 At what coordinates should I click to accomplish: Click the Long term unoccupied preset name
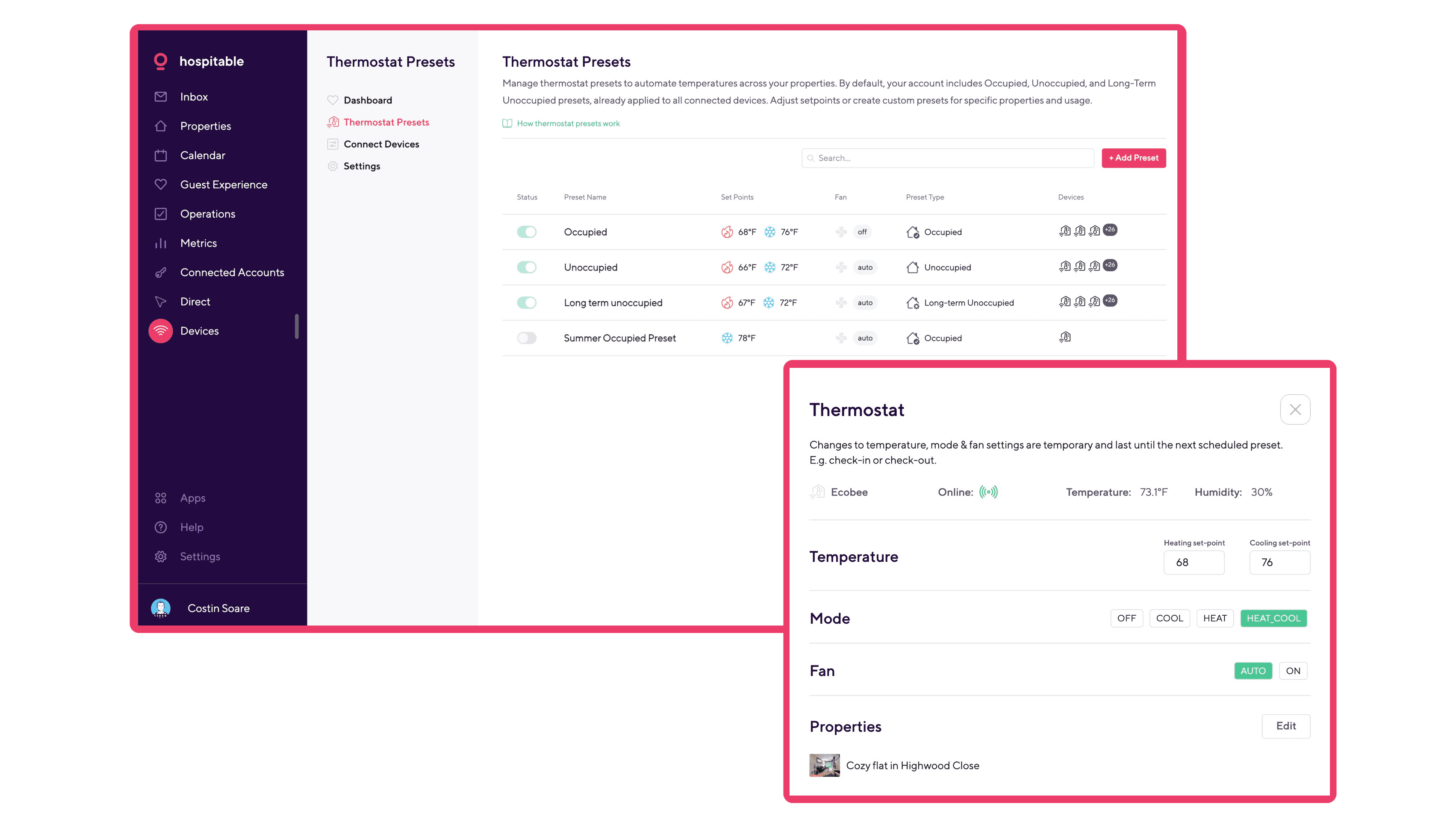click(x=613, y=302)
